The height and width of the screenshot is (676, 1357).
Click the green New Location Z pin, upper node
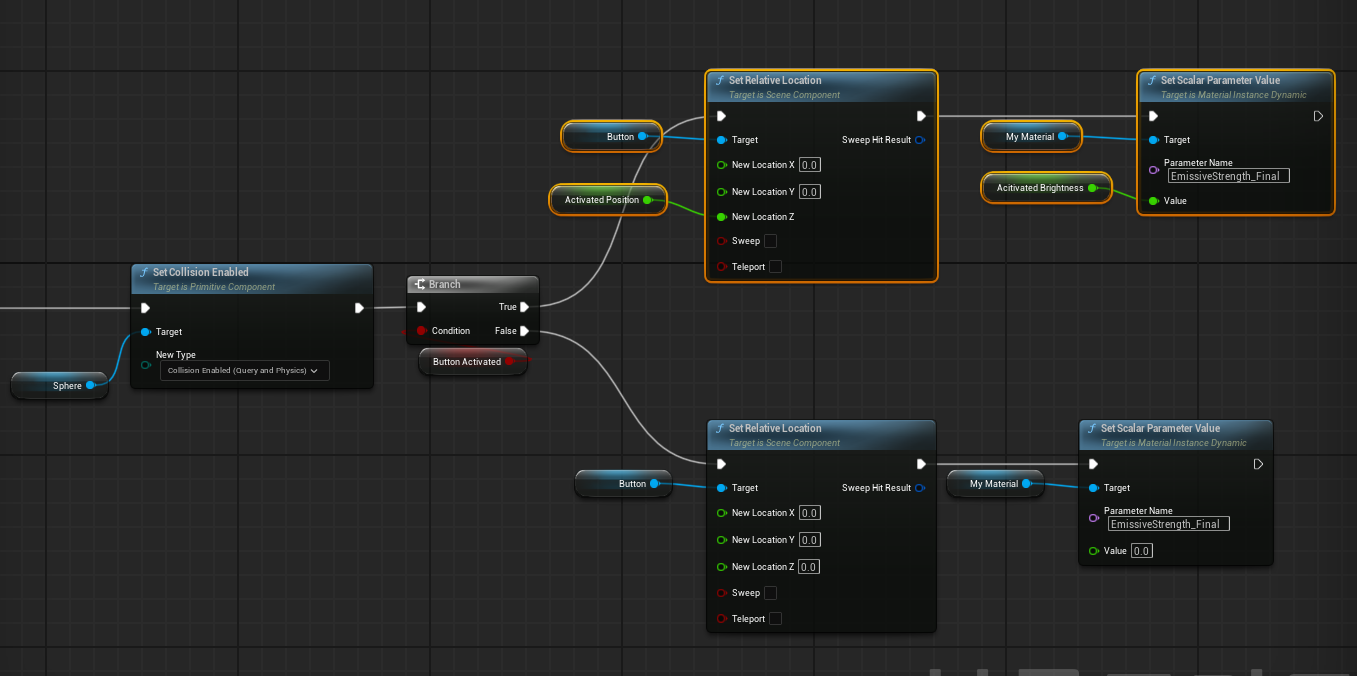click(721, 217)
